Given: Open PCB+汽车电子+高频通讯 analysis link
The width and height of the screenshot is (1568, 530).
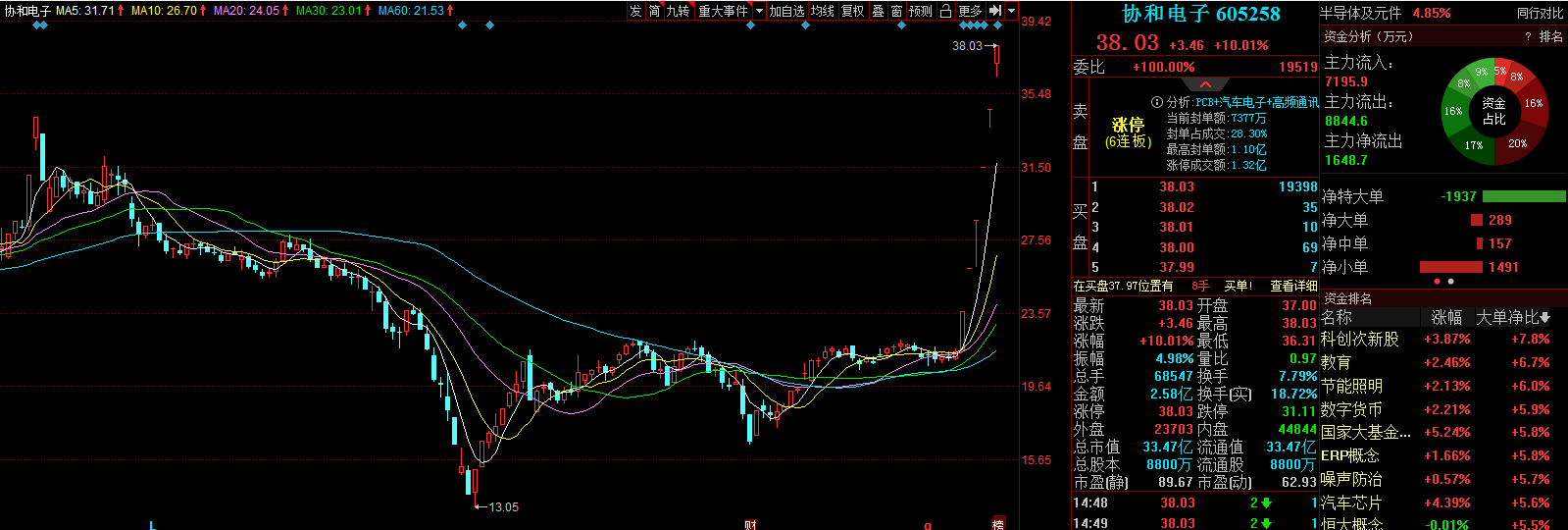Looking at the screenshot, I should tap(1257, 102).
